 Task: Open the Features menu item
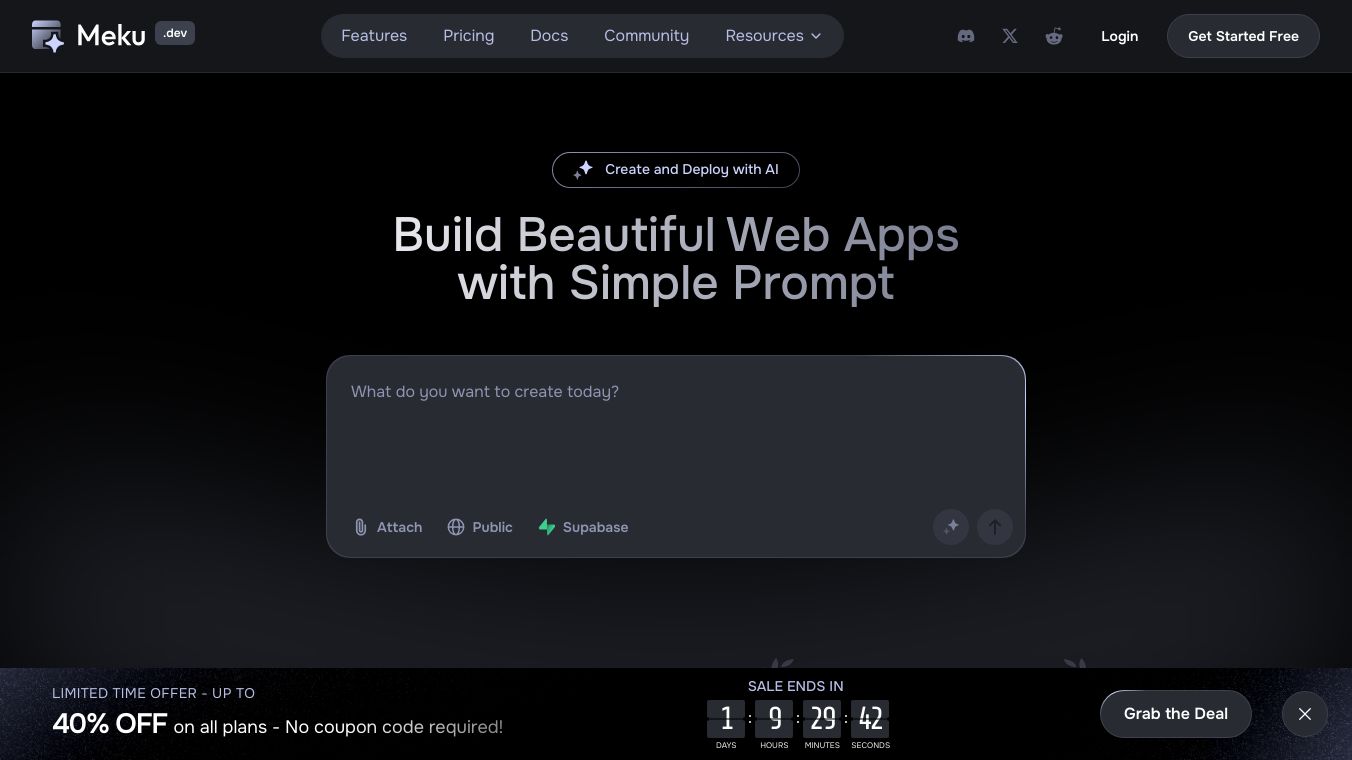click(374, 36)
